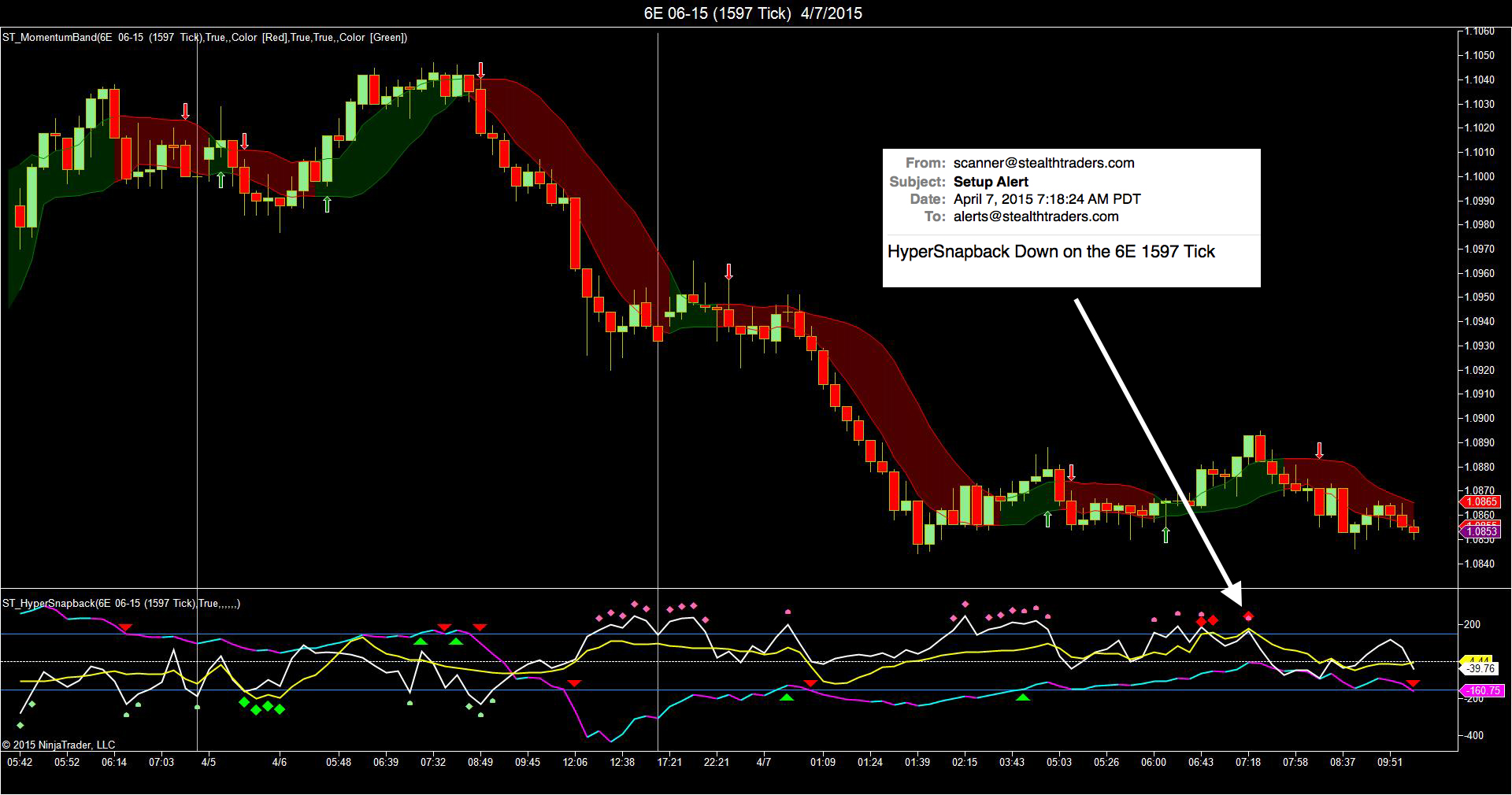Click the 1.1000 price axis label
The width and height of the screenshot is (1512, 795).
[1479, 176]
